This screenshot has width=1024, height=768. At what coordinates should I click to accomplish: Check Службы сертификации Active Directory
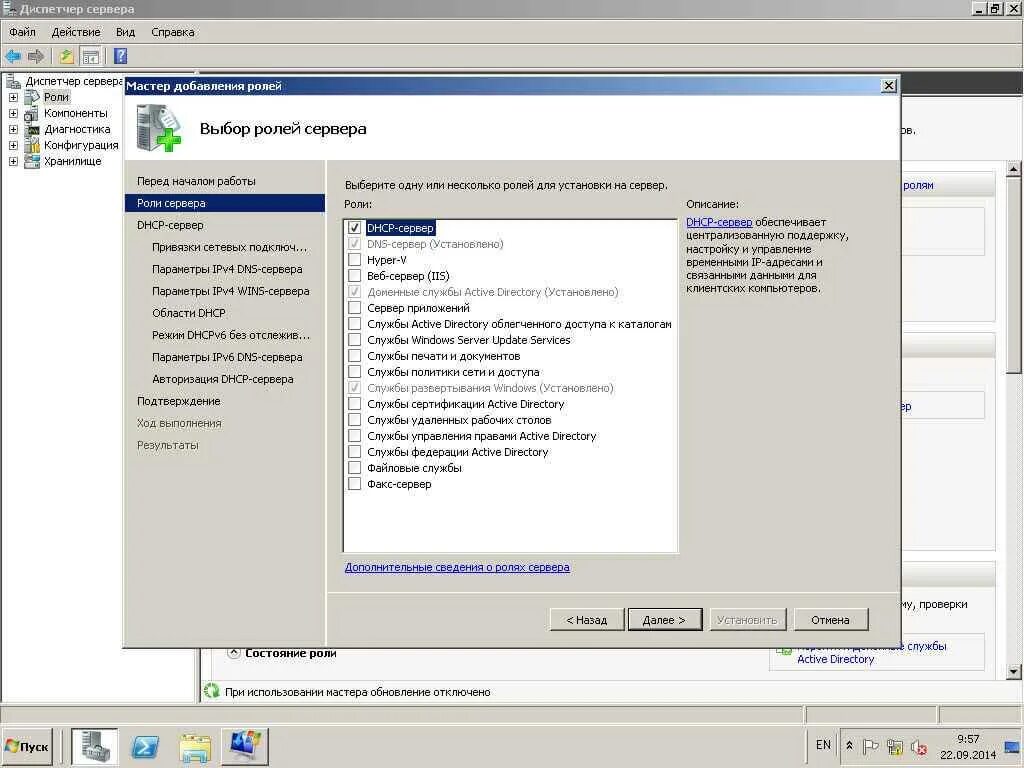click(354, 404)
